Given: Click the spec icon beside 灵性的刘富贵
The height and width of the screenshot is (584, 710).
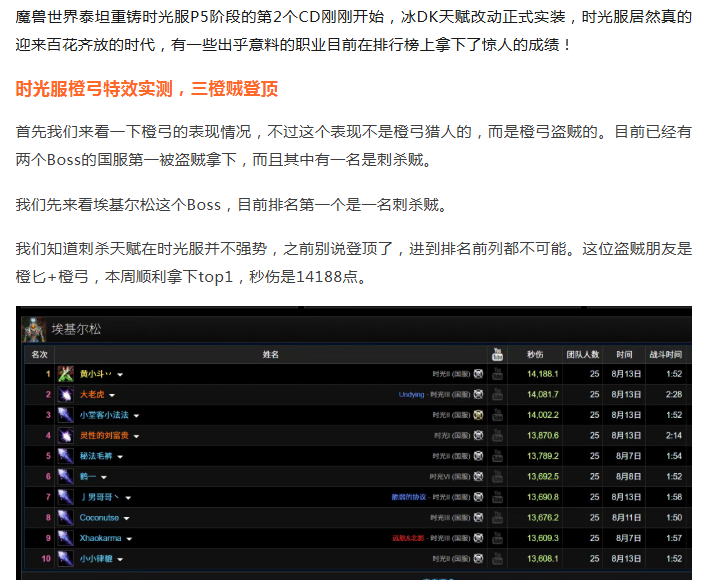Looking at the screenshot, I should pyautogui.click(x=66, y=436).
